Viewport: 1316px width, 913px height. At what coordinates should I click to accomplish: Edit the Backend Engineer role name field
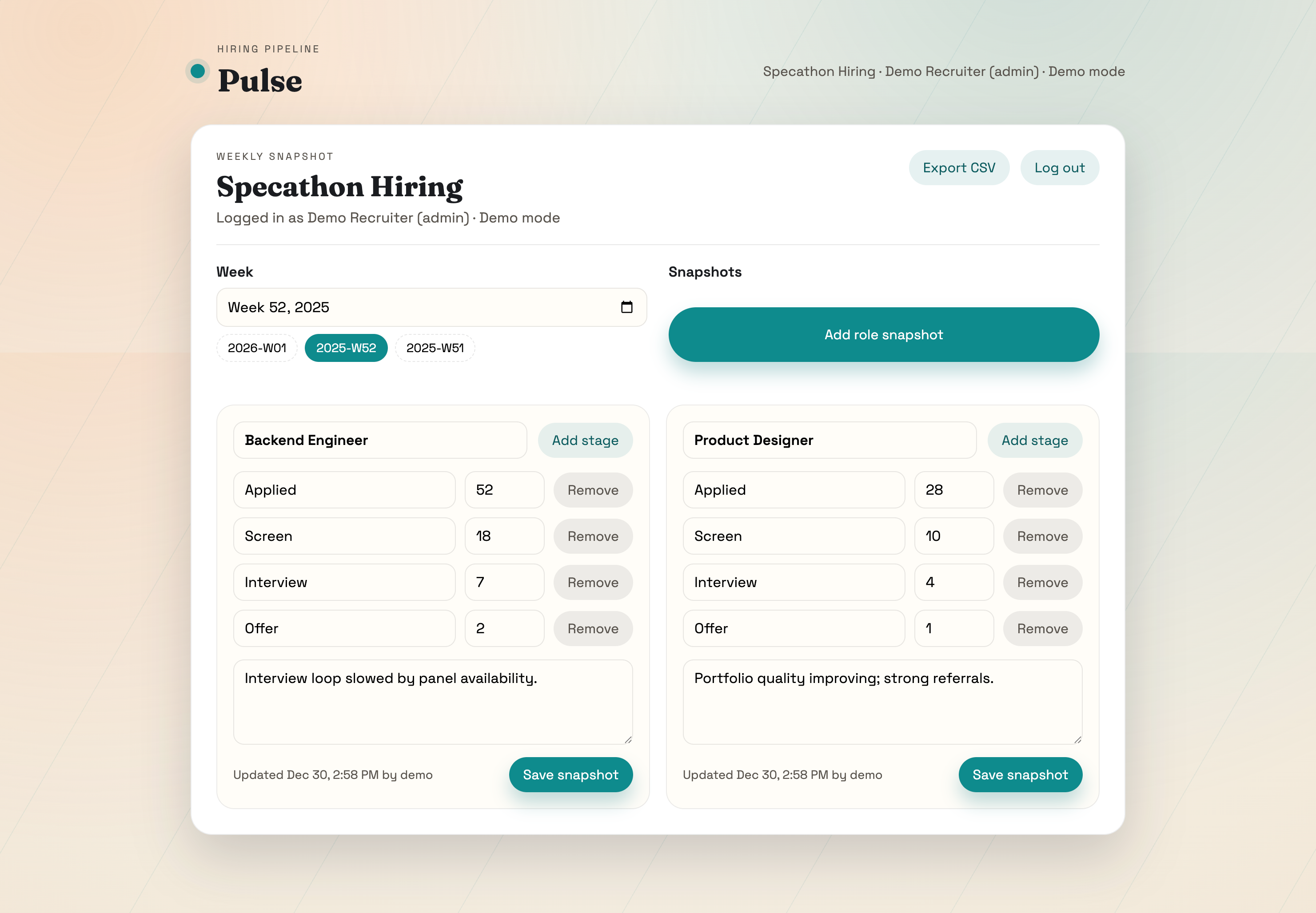380,441
